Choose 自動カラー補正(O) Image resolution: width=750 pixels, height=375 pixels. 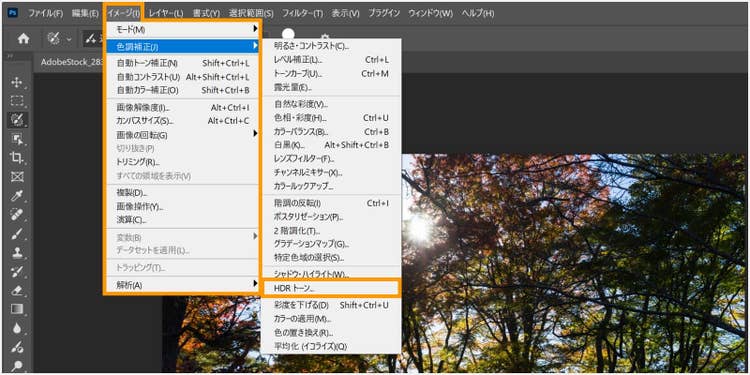182,90
